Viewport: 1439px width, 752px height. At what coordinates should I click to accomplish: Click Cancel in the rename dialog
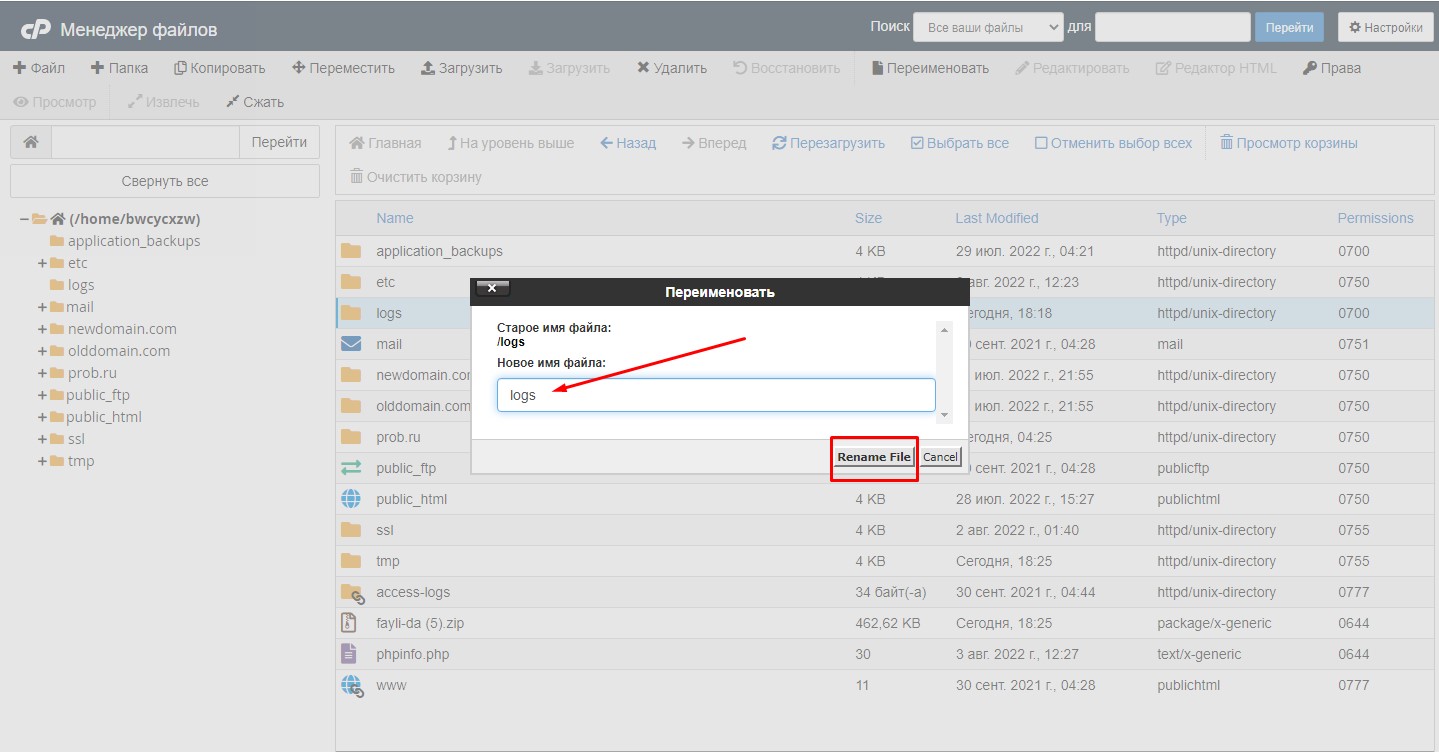click(940, 457)
